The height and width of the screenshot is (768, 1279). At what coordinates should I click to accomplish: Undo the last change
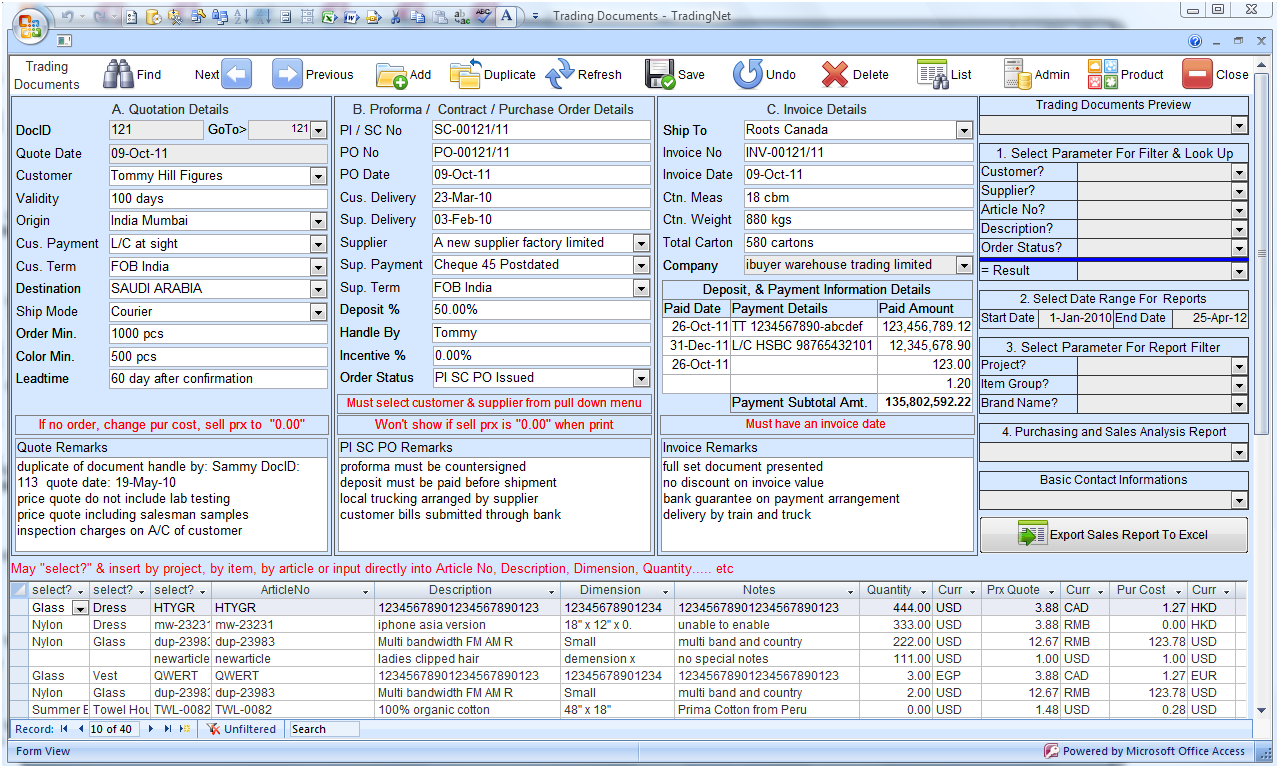[x=747, y=74]
